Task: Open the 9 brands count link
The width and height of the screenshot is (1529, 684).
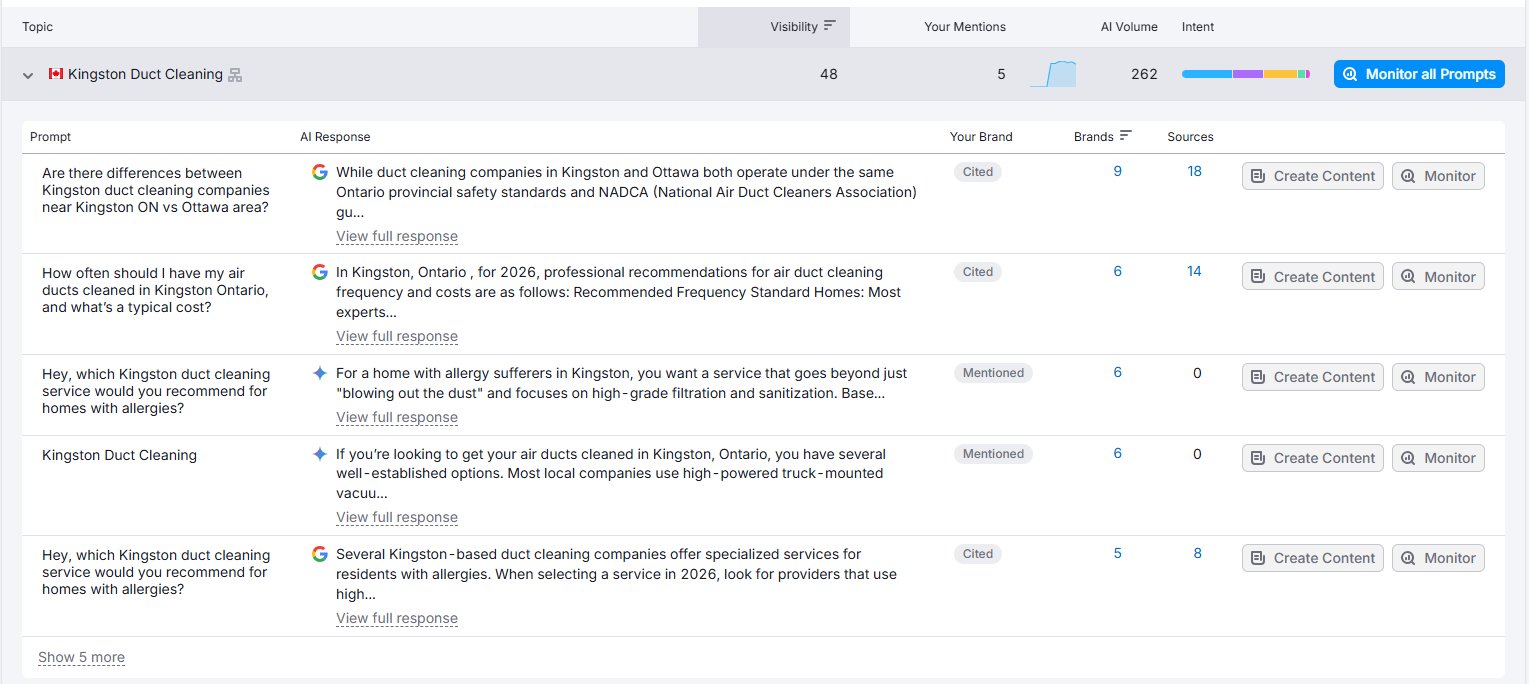Action: 1118,172
